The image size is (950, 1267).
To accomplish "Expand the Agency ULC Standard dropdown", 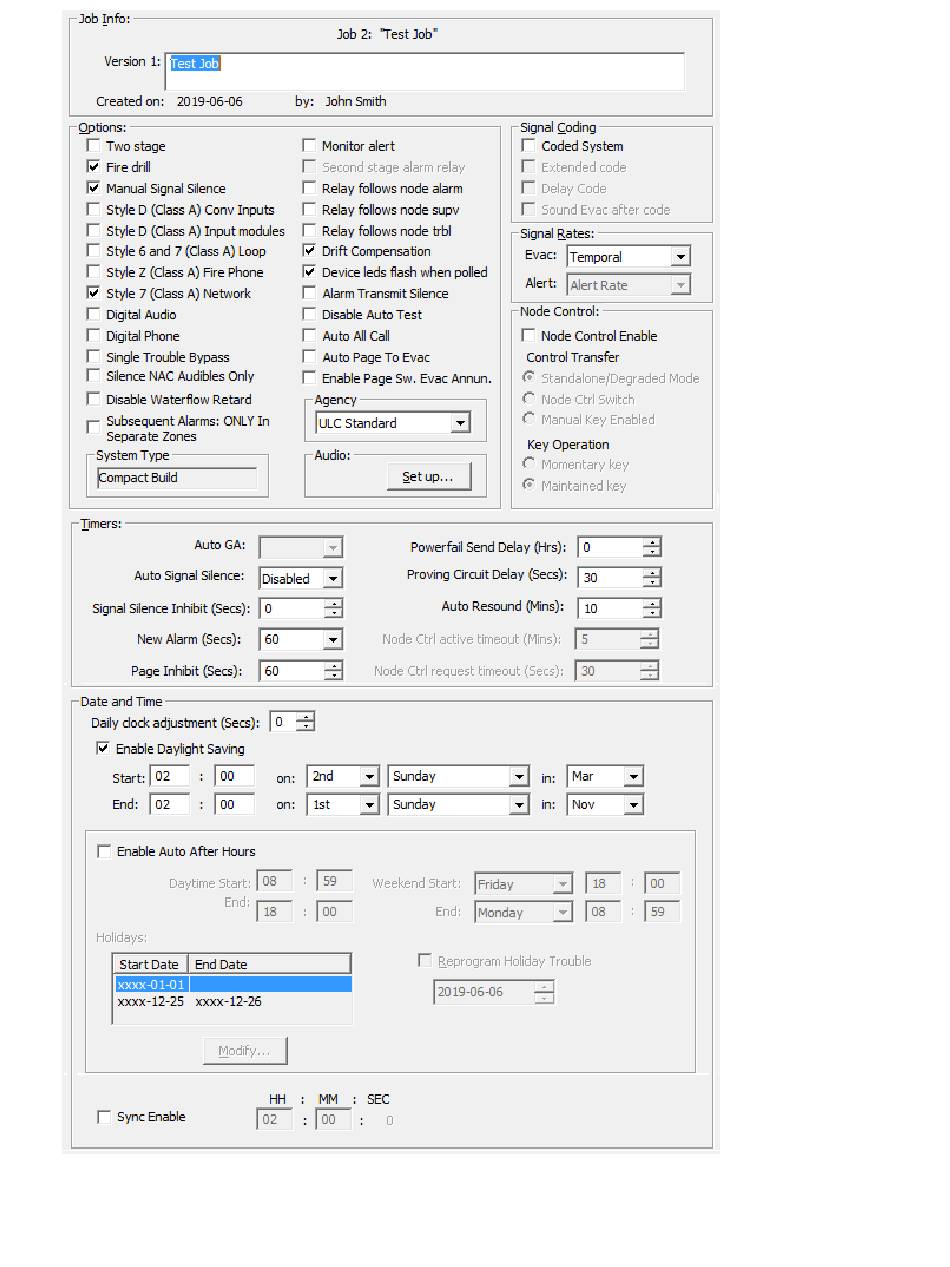I will [459, 423].
